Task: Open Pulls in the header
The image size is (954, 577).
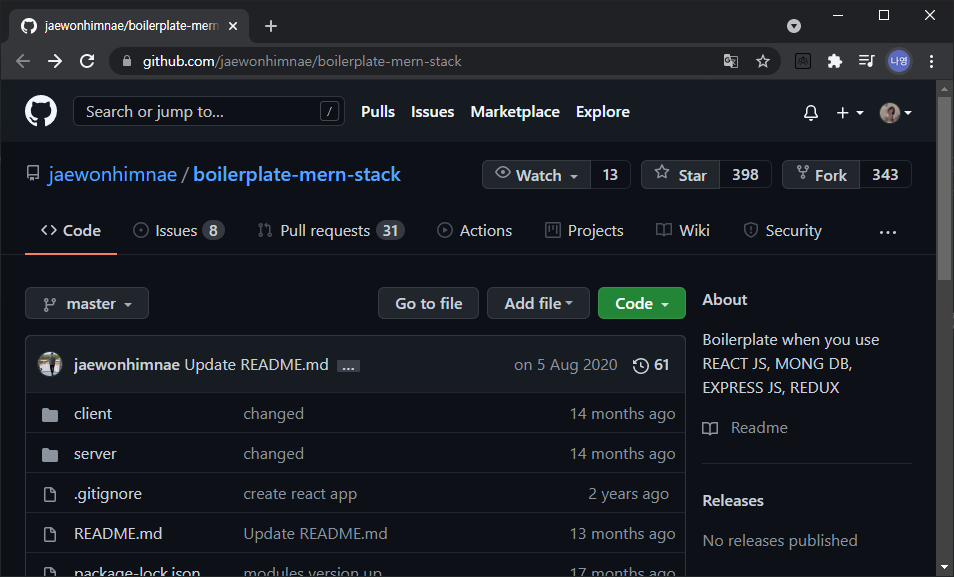Action: pyautogui.click(x=378, y=112)
